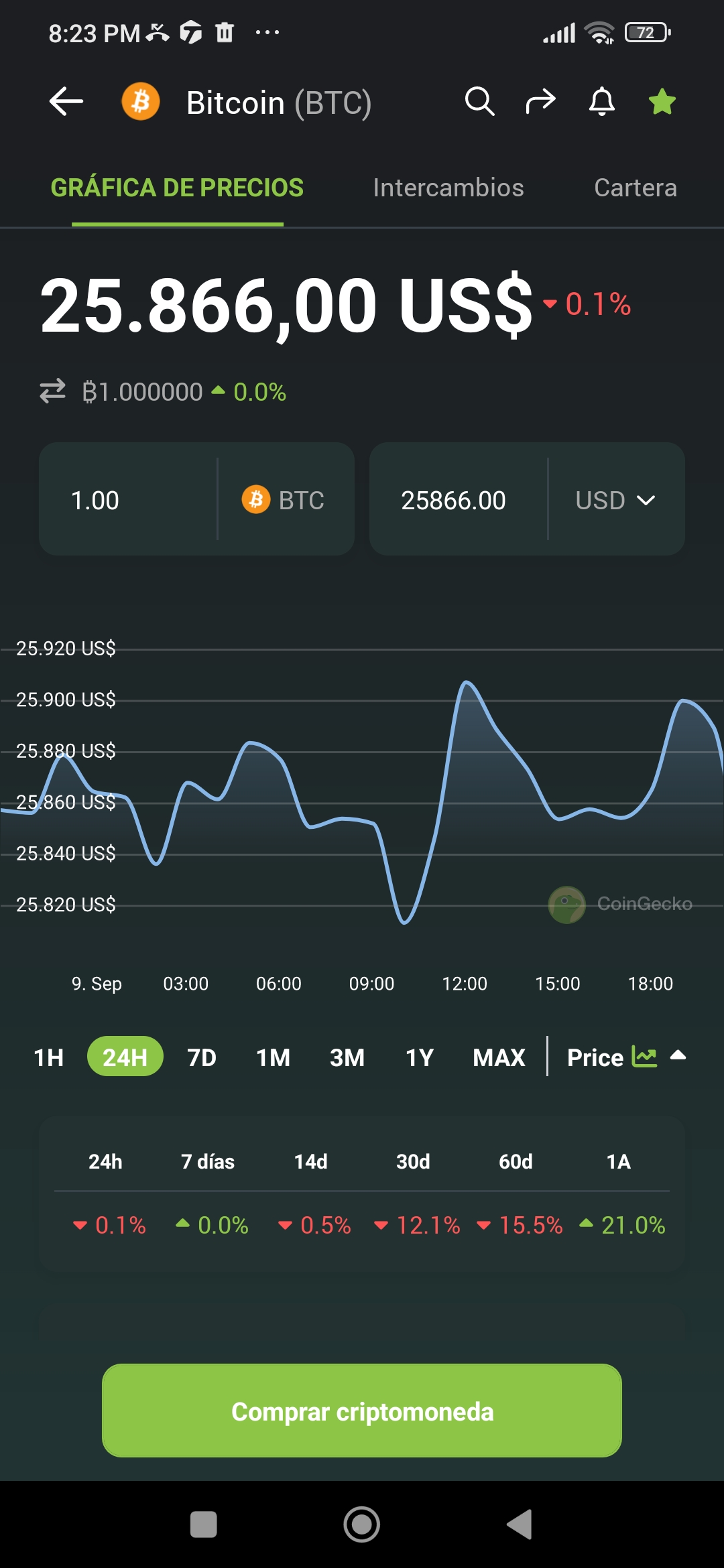Tap the 25.866,00 US$ price text
The height and width of the screenshot is (1568, 724).
point(286,306)
